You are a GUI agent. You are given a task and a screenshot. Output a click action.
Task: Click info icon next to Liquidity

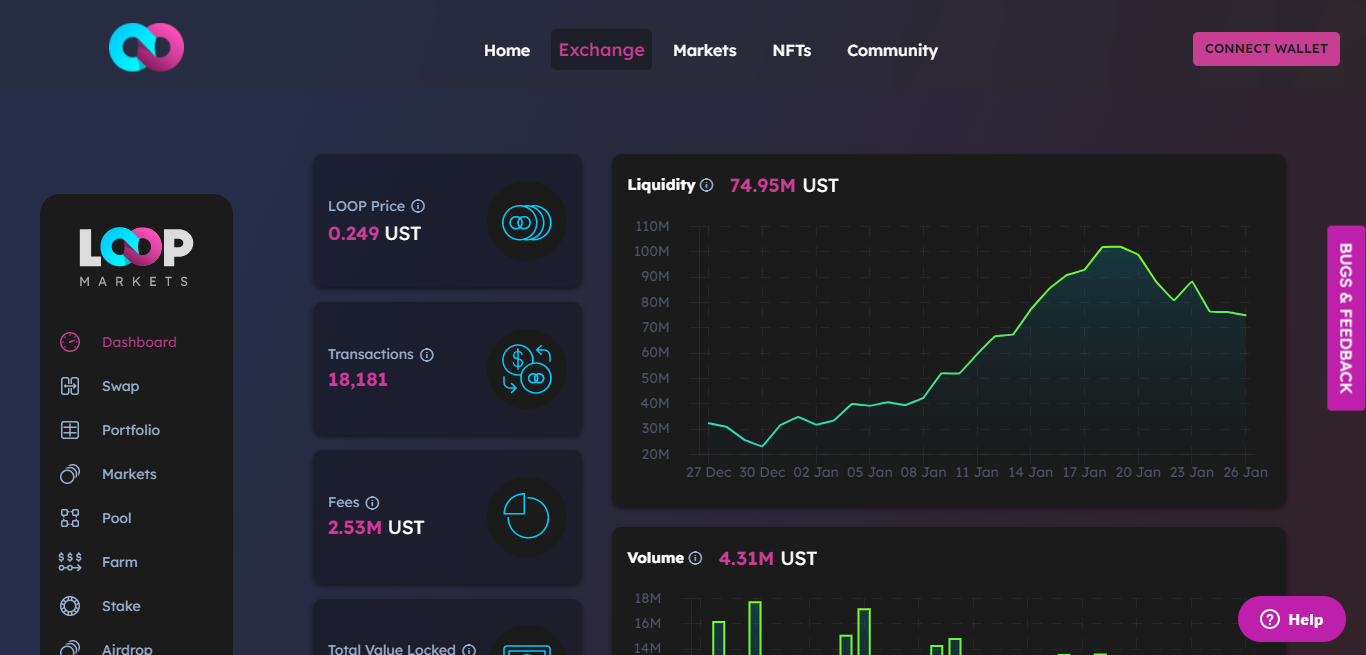706,185
